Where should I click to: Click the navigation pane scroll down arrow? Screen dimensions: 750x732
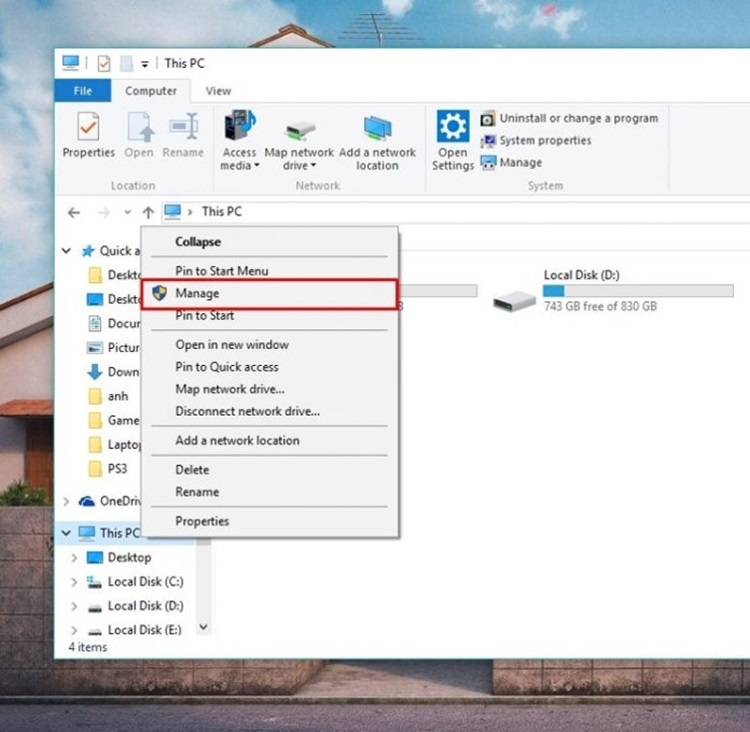tap(203, 627)
